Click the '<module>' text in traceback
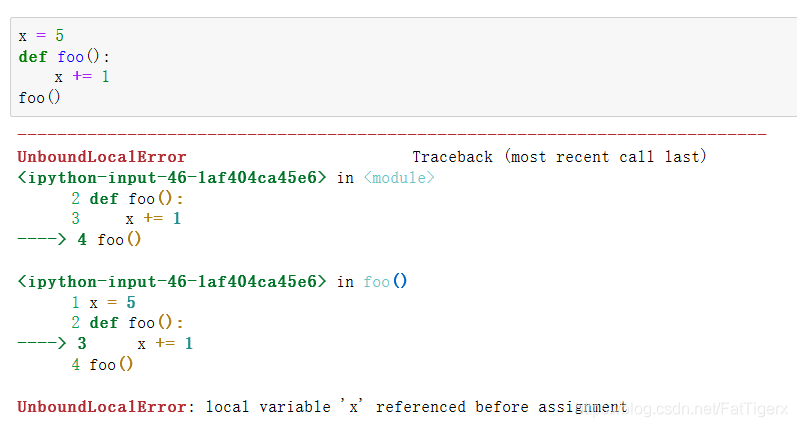The height and width of the screenshot is (427, 797). [399, 177]
